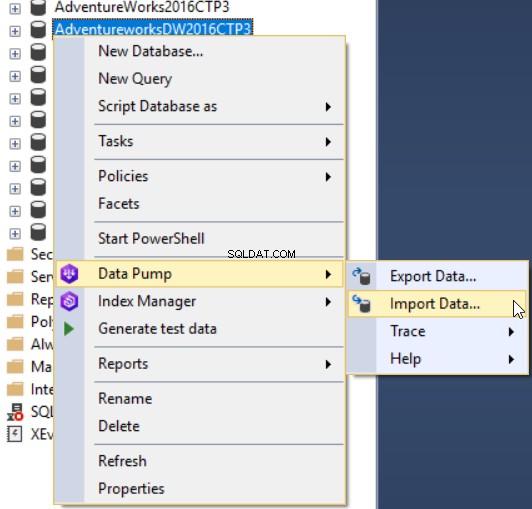Open the Index Manager submenu arrow
Image resolution: width=532 pixels, height=509 pixels.
[328, 302]
